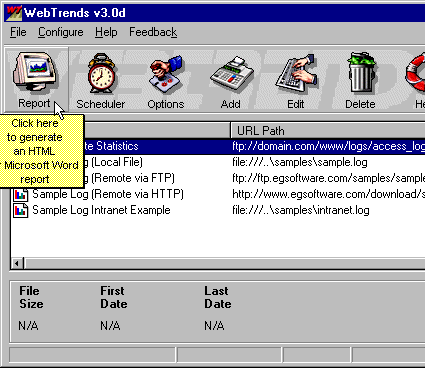The image size is (425, 368).
Task: Click the Last Date label
Action: (218, 297)
